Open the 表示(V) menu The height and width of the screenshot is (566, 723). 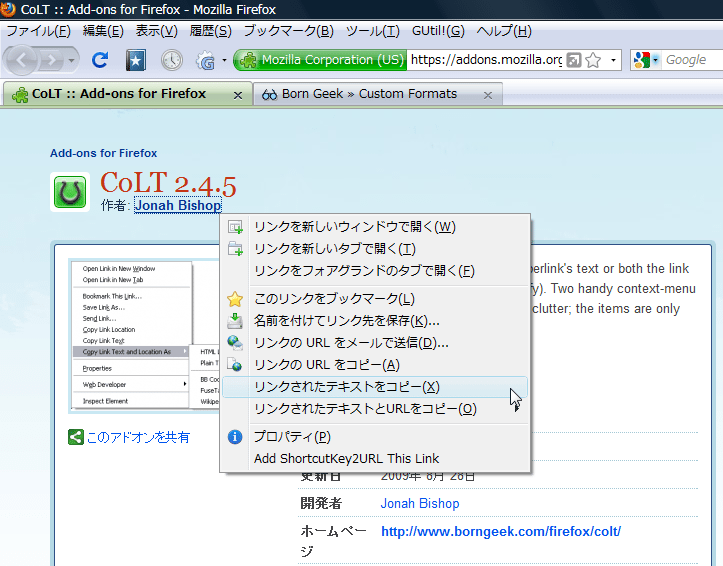click(x=157, y=31)
